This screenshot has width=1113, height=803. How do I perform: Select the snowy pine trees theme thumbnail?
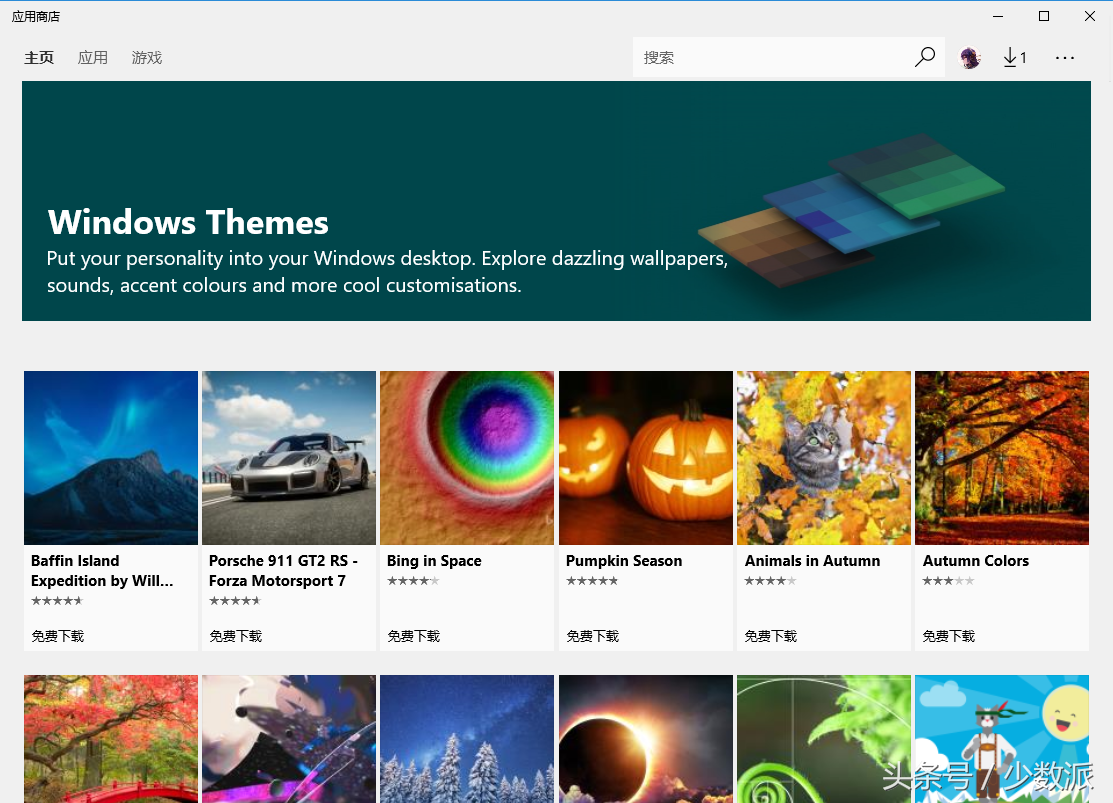(x=467, y=738)
